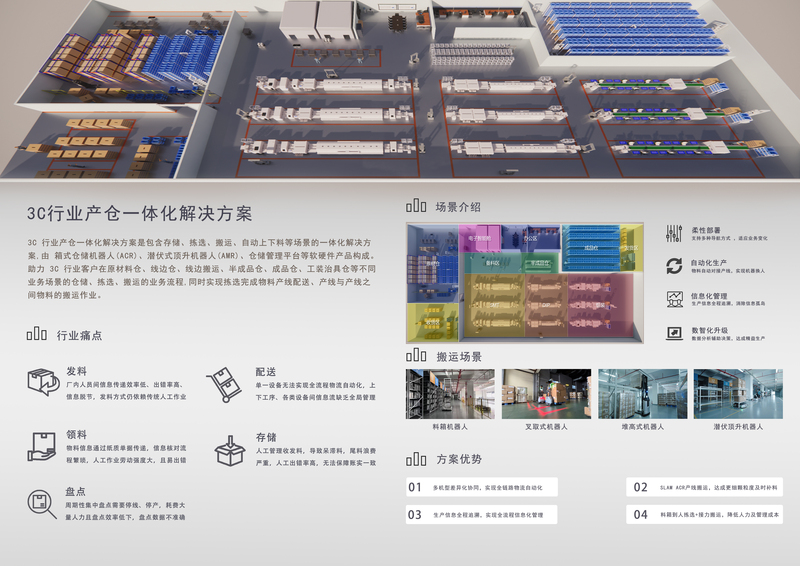This screenshot has height=566, width=800.
Task: Click bar chart icon beside 行业痛点
Action: [x=37, y=334]
